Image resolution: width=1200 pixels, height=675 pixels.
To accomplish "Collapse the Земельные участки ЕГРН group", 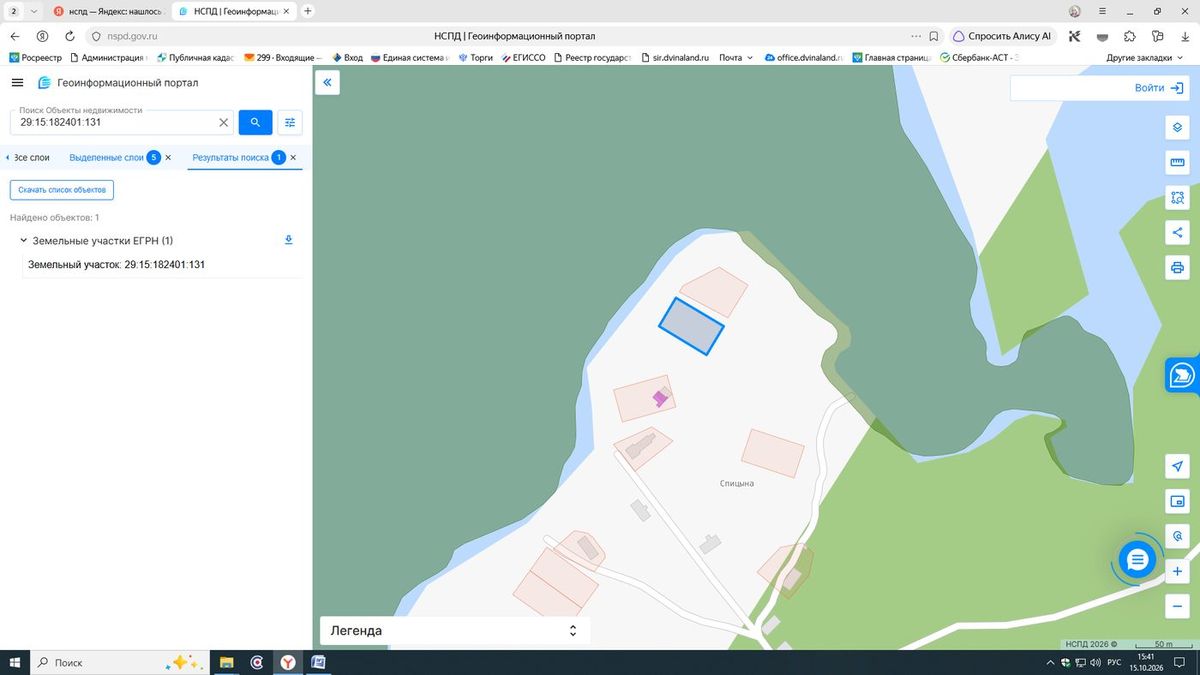I will coord(23,241).
